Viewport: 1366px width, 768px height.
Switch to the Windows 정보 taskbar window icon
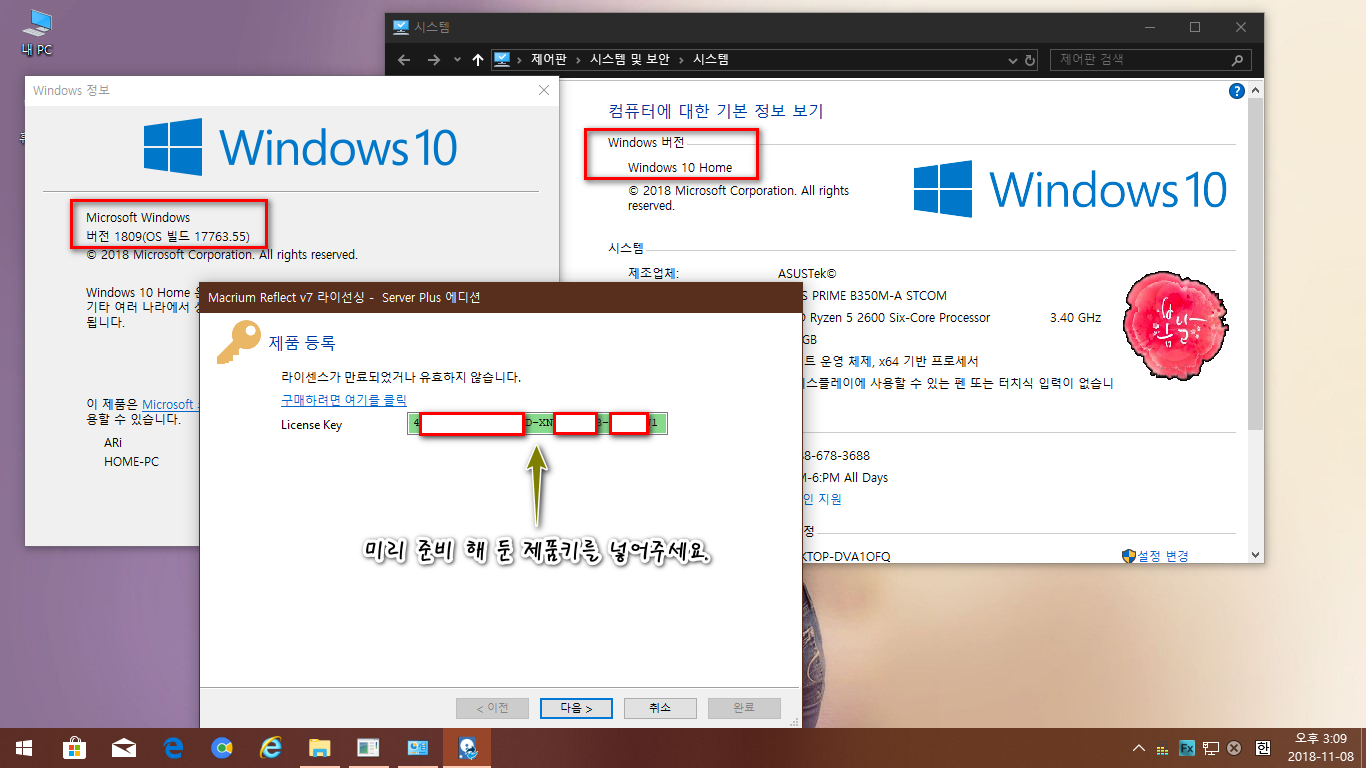[369, 748]
